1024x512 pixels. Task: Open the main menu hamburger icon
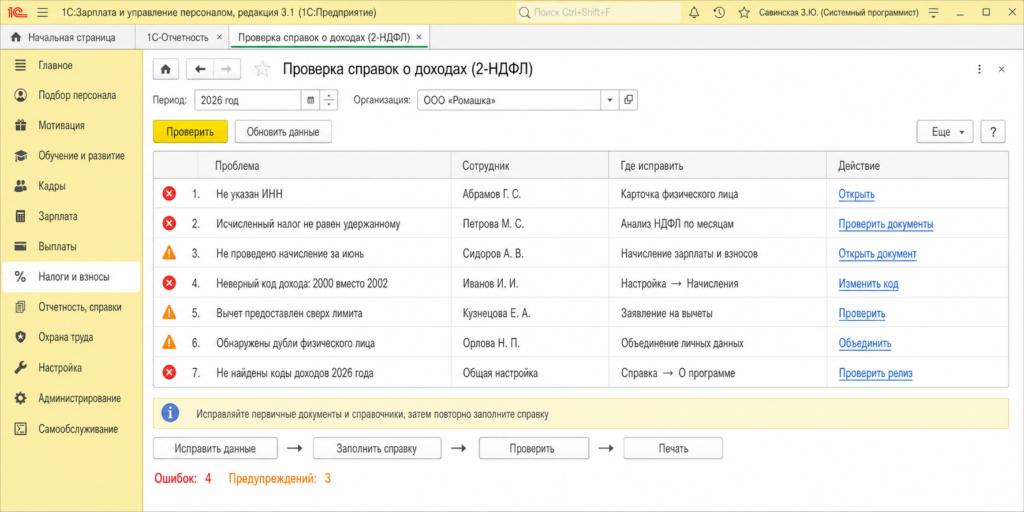click(x=43, y=12)
